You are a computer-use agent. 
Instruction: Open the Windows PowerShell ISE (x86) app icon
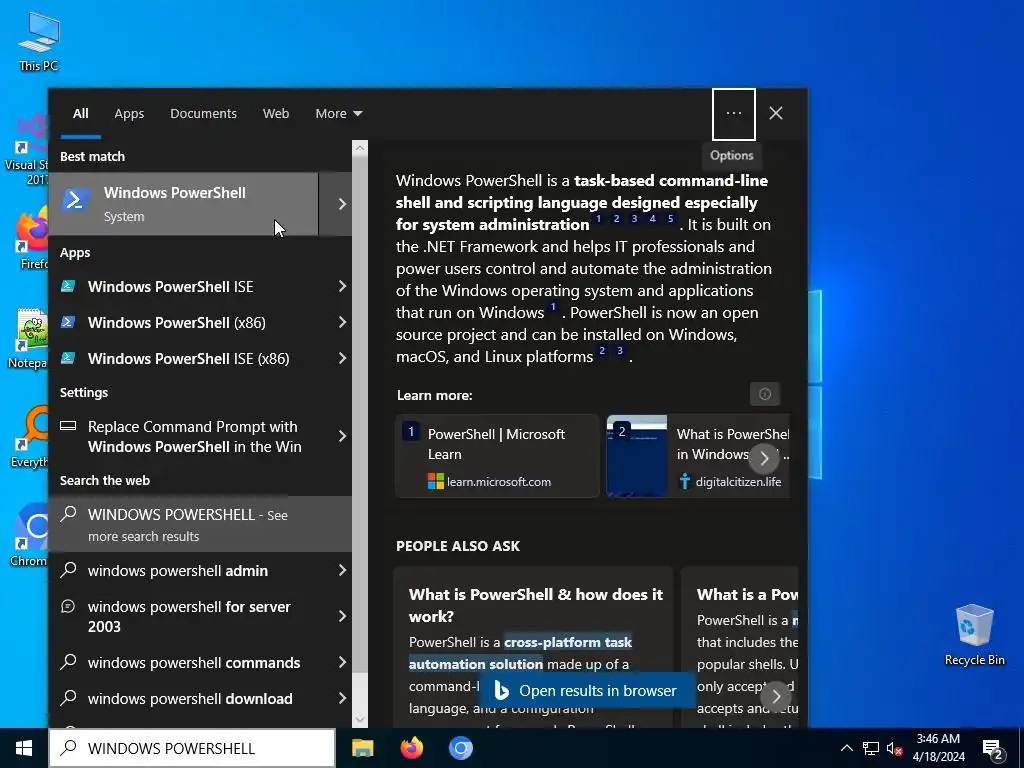[68, 358]
